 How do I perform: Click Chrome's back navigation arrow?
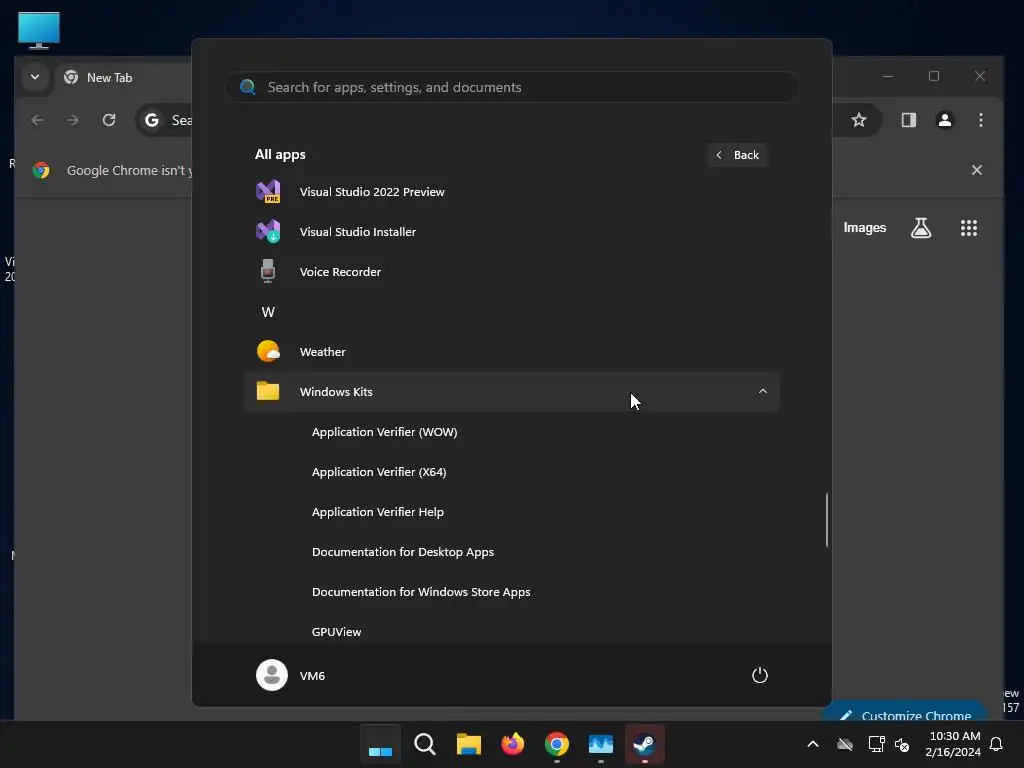[37, 120]
